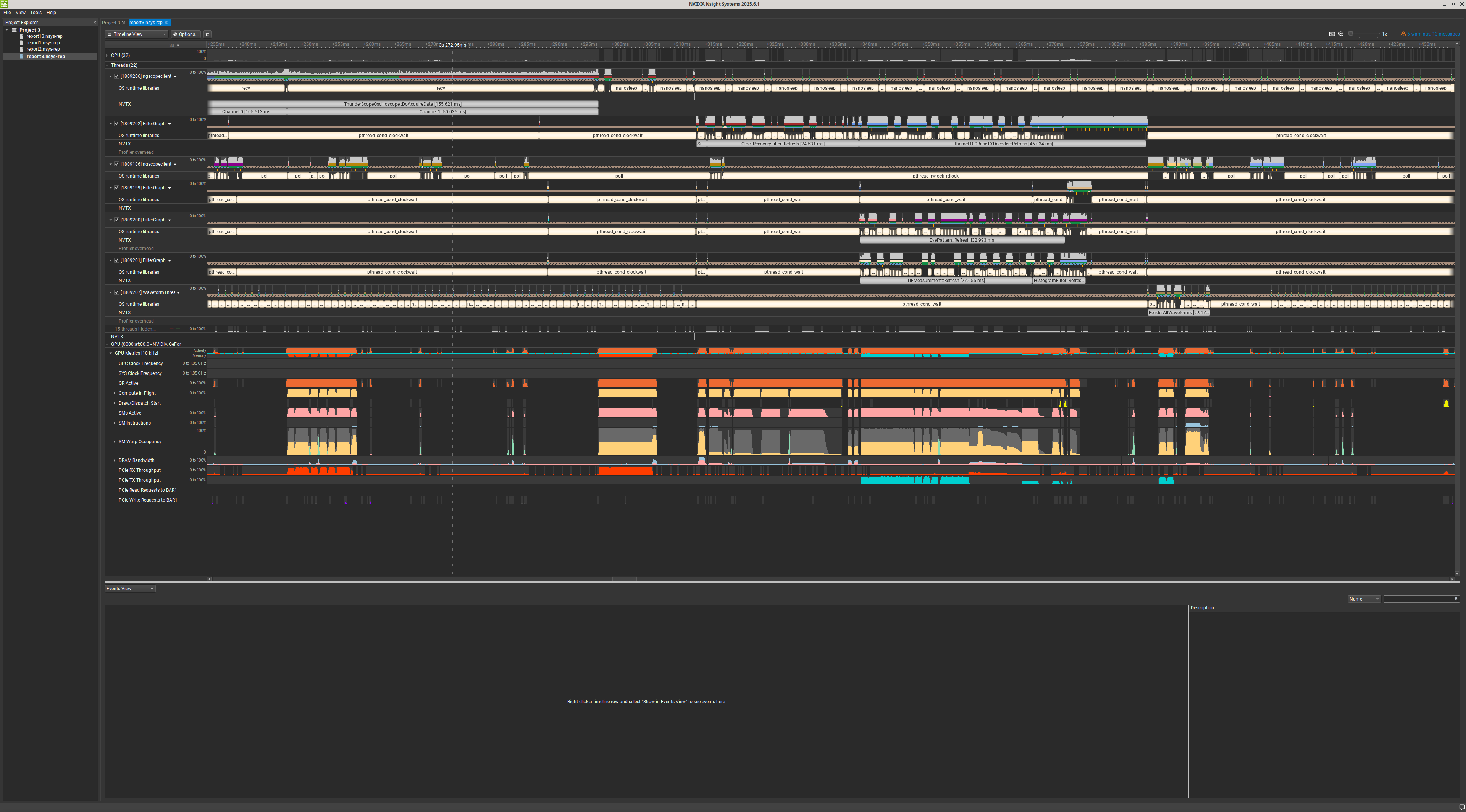Screen dimensions: 1466x812
Task: Toggle the [1809207] WaveformThread checkbox
Action: 117,292
